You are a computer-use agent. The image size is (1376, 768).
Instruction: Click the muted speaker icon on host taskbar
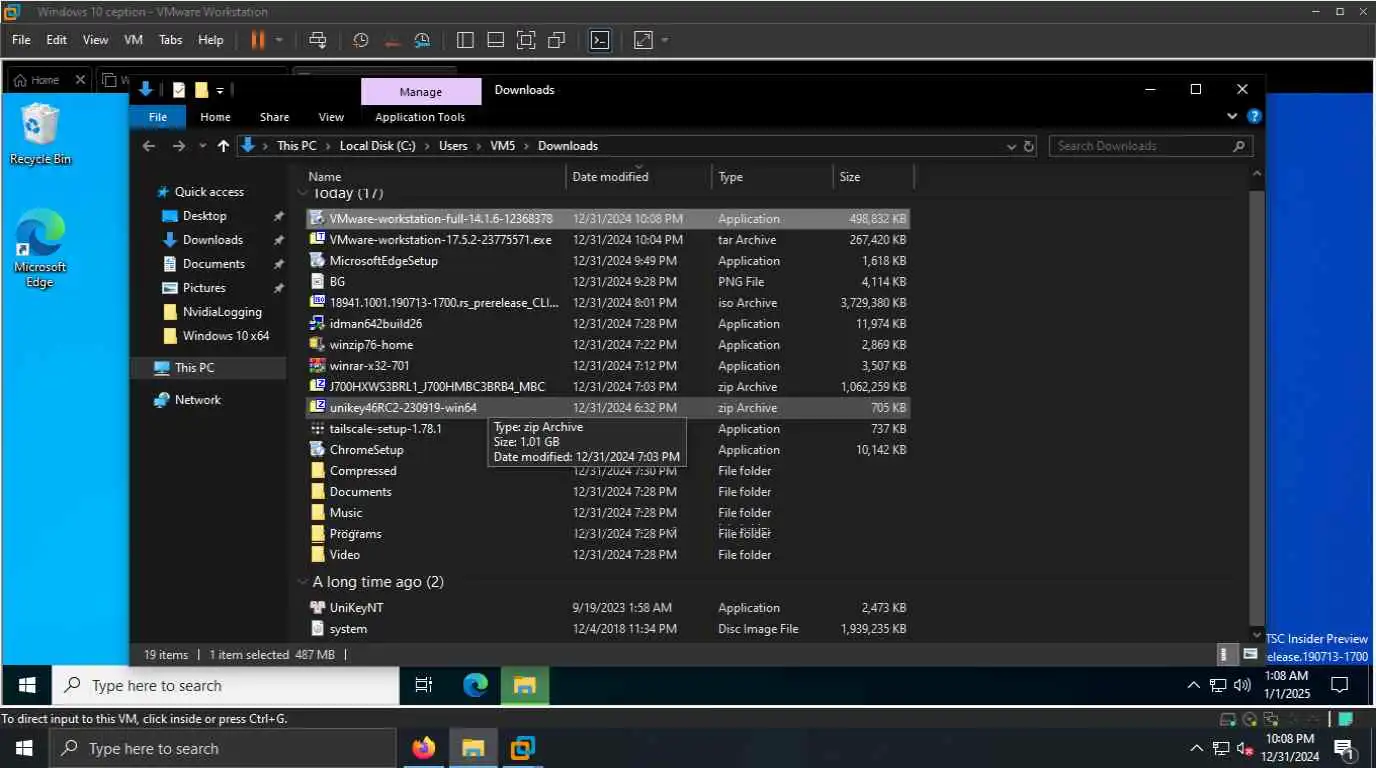(1245, 748)
